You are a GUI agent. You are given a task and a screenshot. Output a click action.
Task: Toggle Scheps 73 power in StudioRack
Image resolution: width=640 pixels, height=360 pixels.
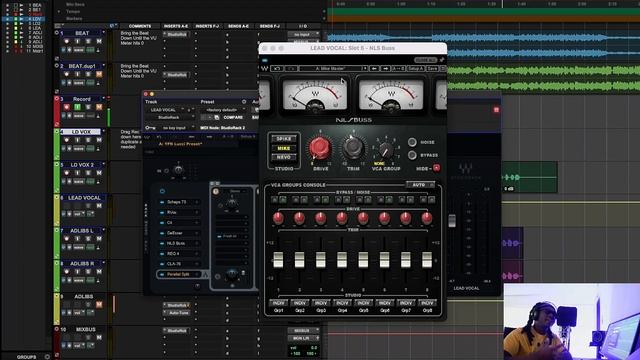pyautogui.click(x=162, y=202)
